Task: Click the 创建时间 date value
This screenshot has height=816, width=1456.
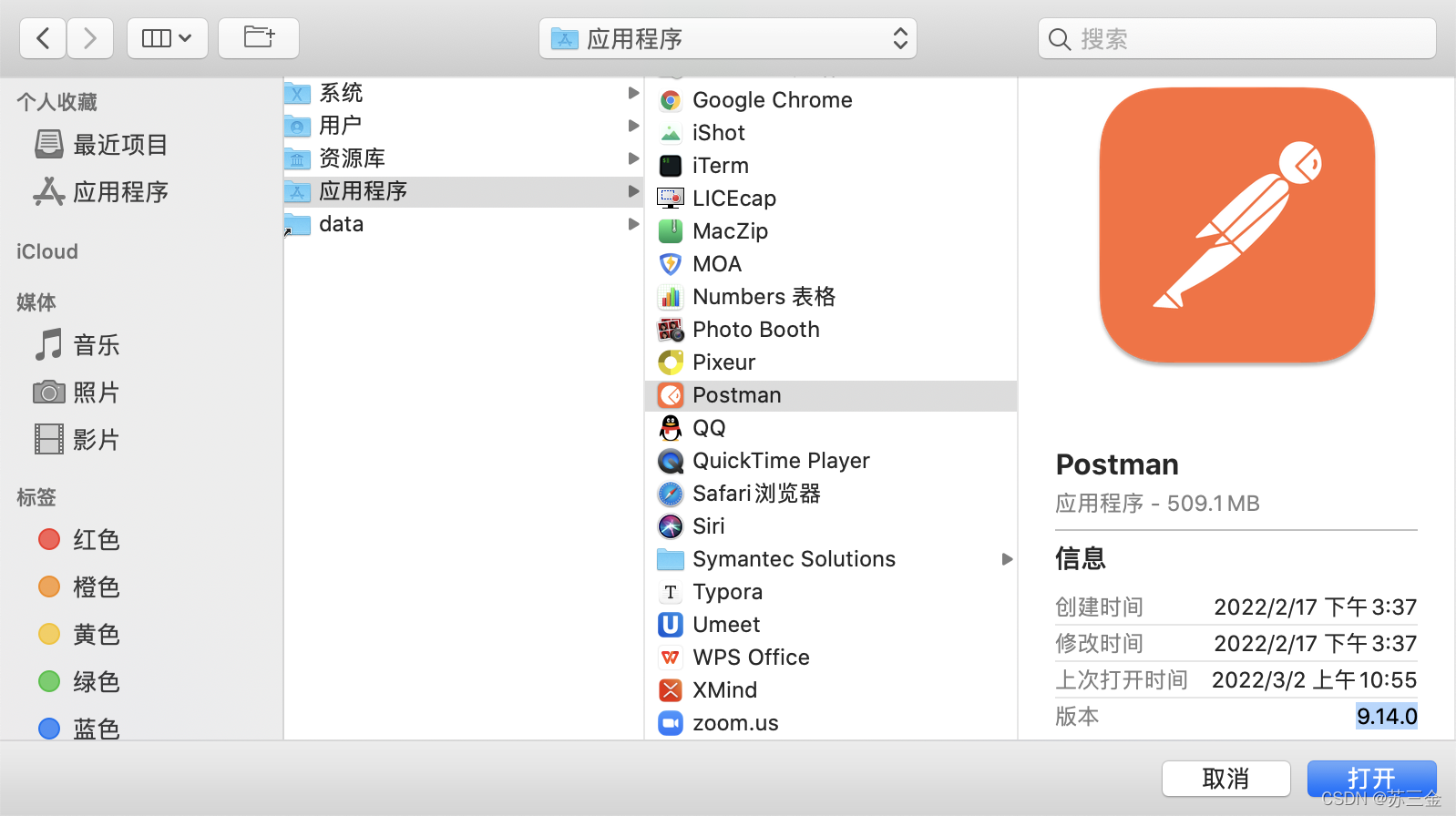Action: pos(1315,607)
